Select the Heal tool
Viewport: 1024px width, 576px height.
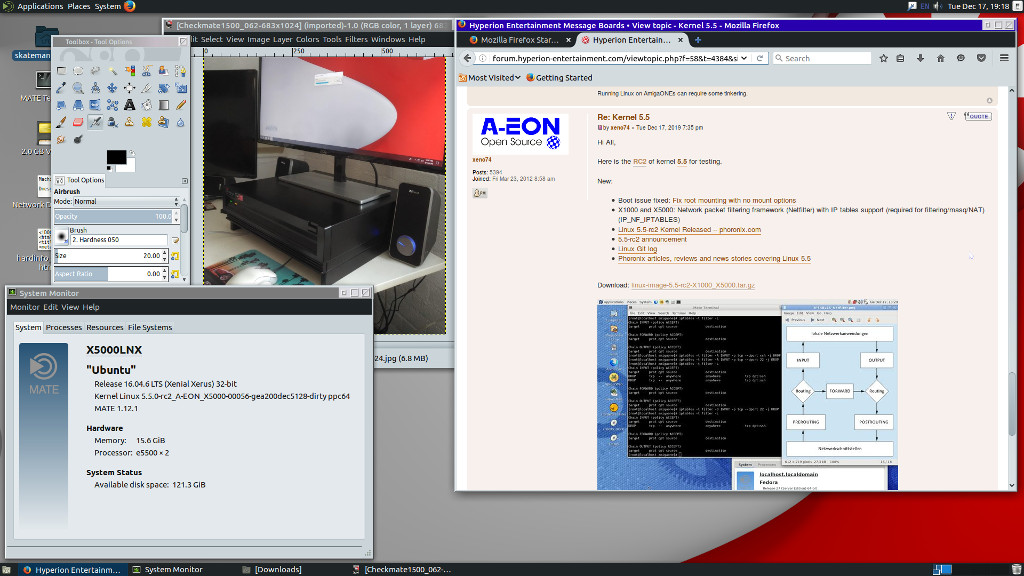[146, 122]
